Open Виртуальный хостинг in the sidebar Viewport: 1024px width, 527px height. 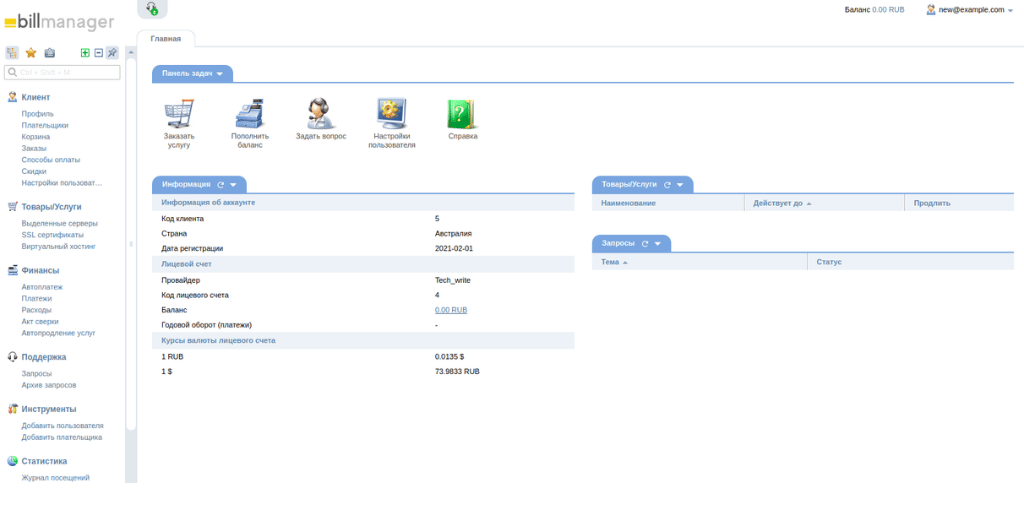pyautogui.click(x=59, y=247)
